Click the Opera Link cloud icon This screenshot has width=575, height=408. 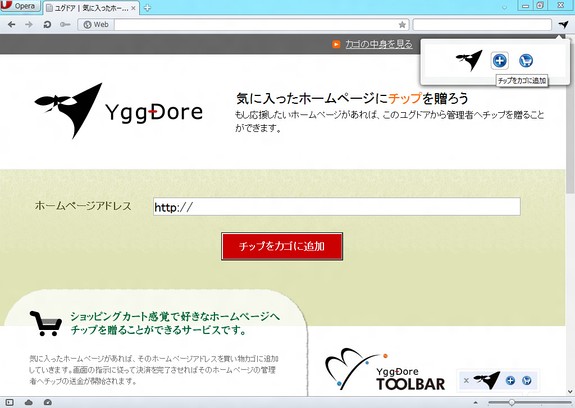point(29,402)
